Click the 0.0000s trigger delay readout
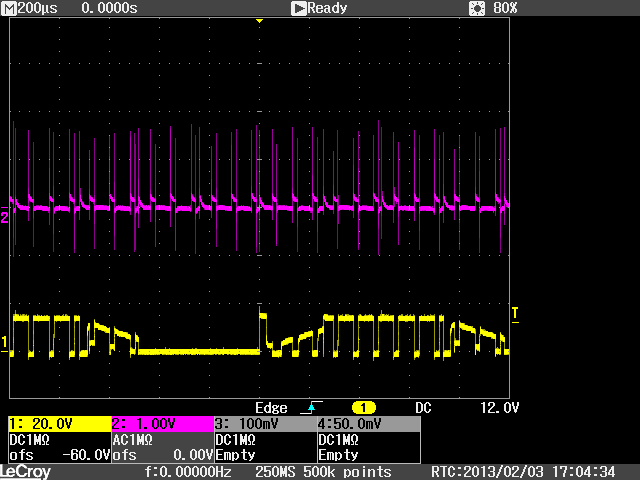Viewport: 640px width, 480px height. pos(109,8)
